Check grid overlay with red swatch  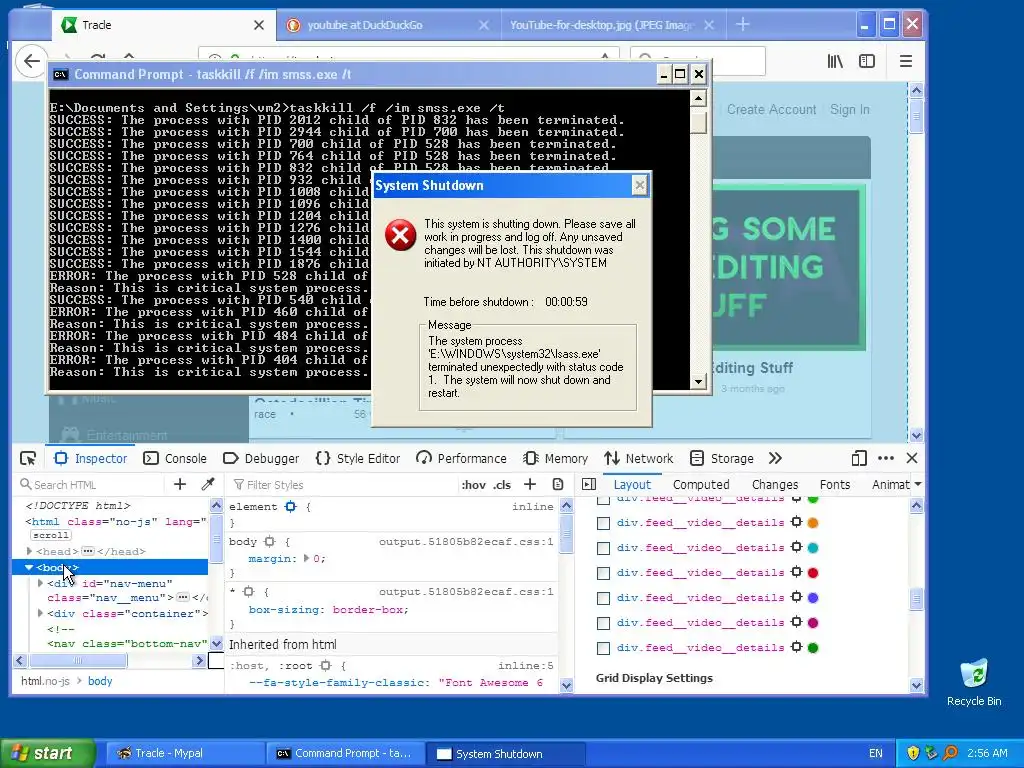click(603, 573)
